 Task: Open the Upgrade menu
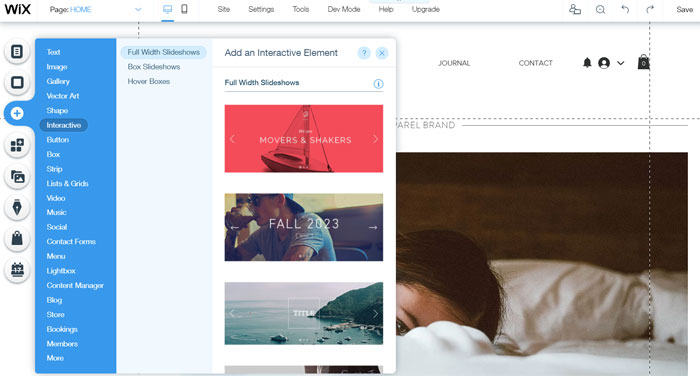[425, 9]
